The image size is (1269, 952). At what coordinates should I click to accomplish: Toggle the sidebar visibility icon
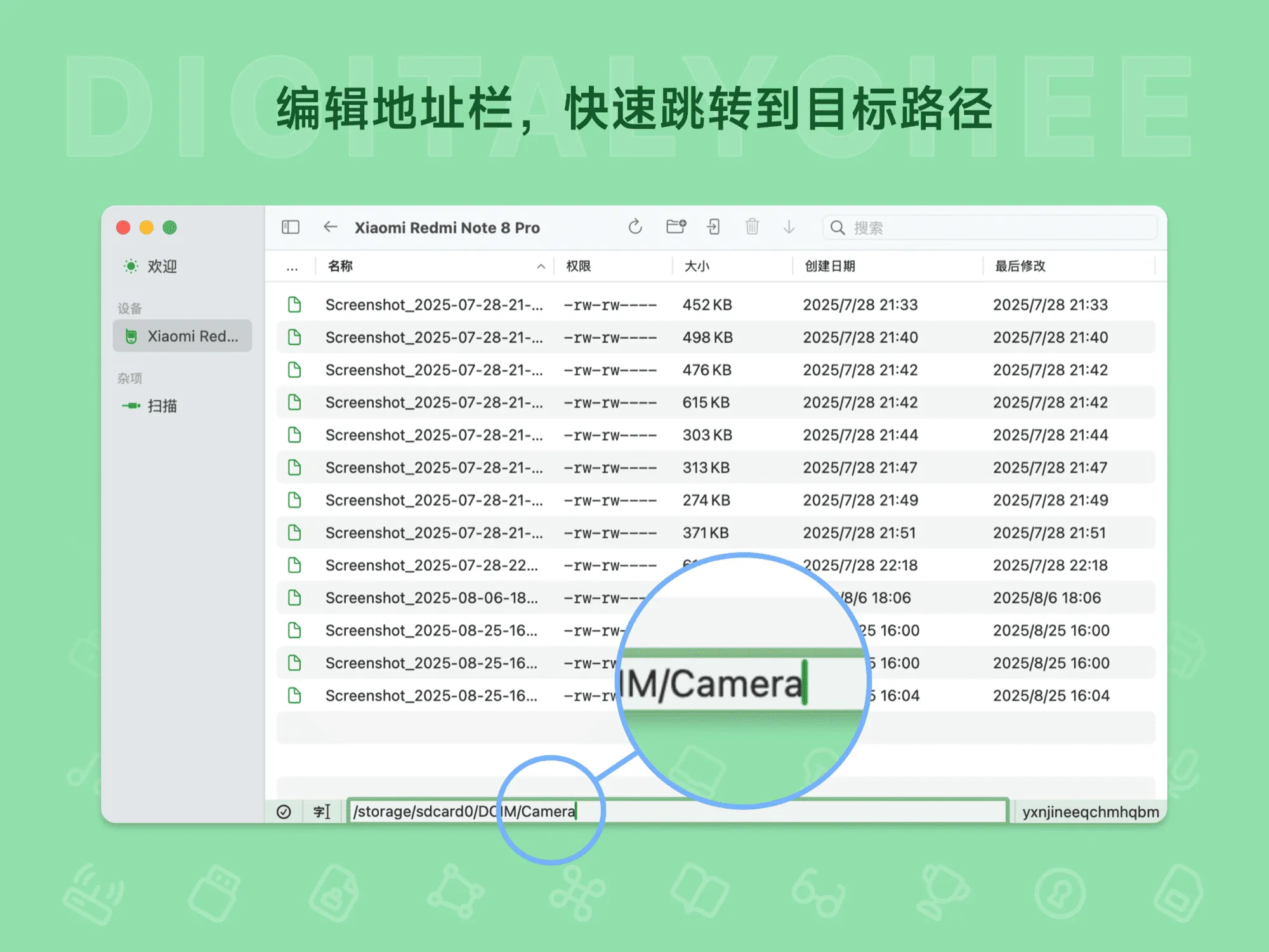pyautogui.click(x=289, y=227)
